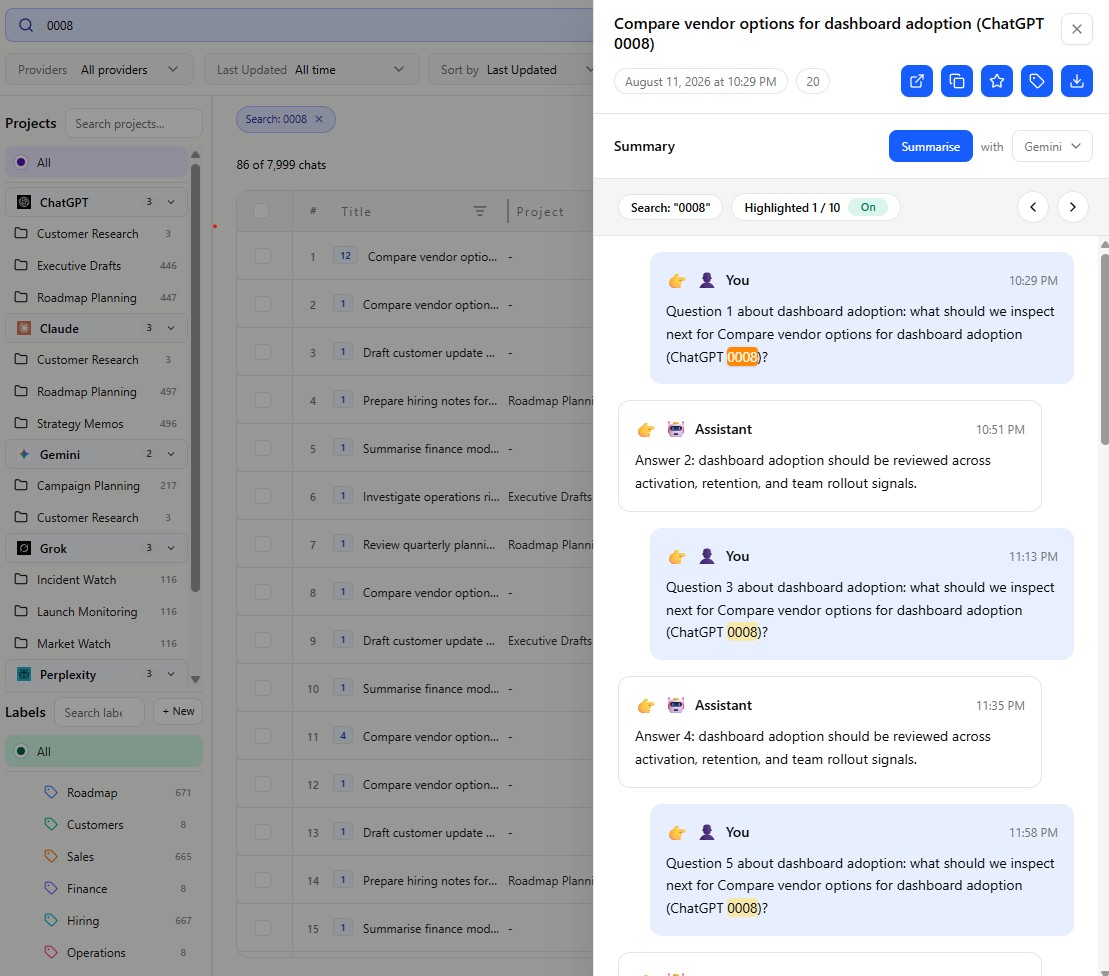Check the box for row 5

point(263,448)
